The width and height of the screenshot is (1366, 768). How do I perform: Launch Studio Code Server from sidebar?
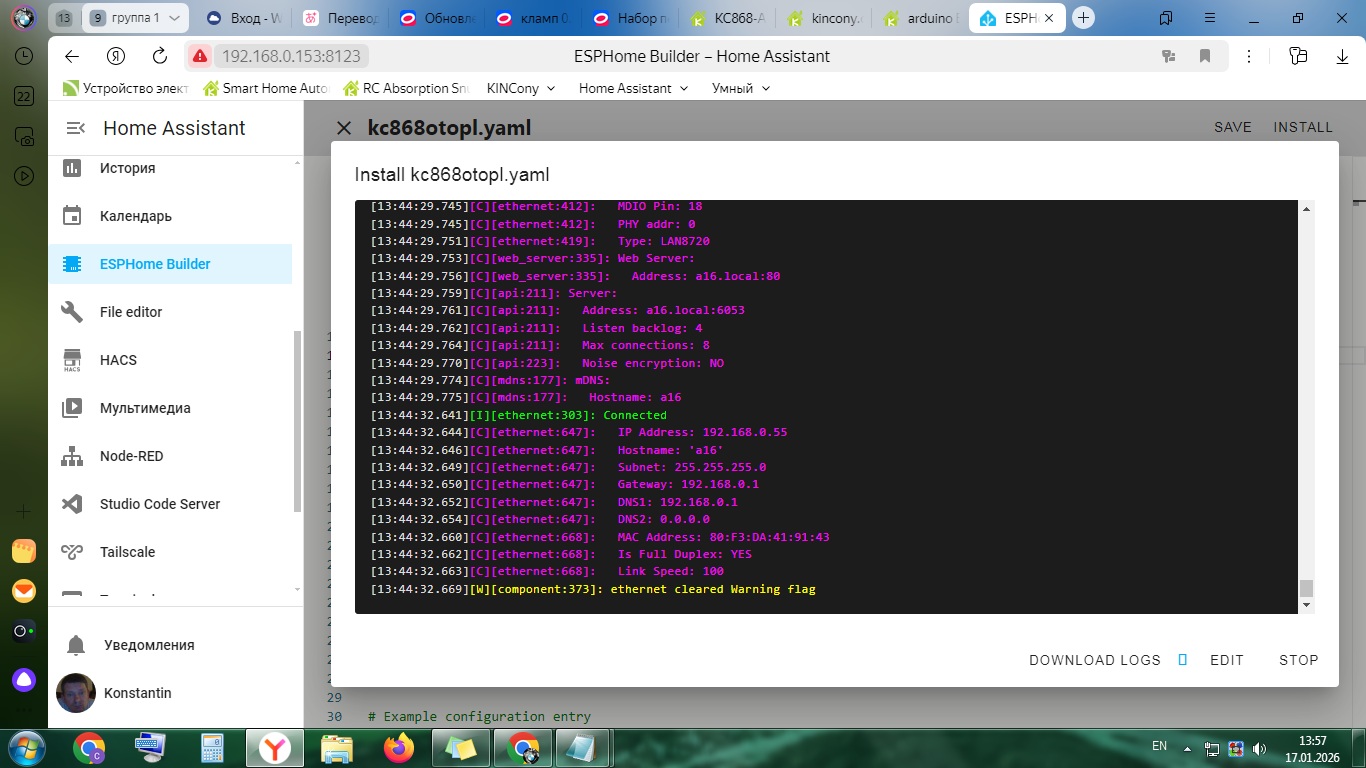click(x=159, y=504)
